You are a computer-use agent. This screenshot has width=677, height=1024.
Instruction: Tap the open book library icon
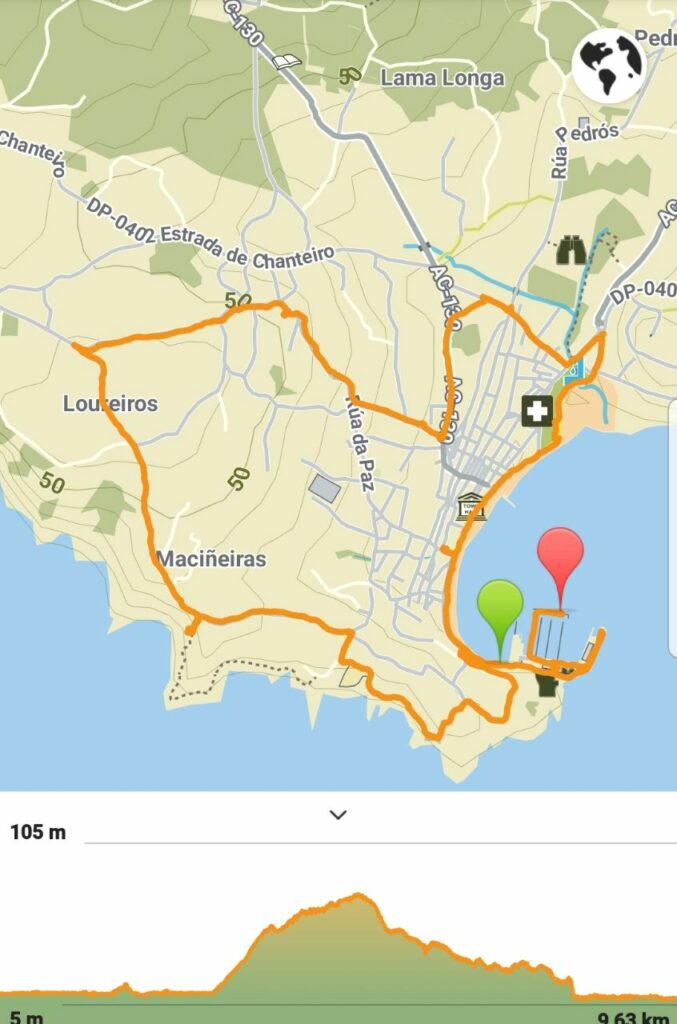[287, 62]
